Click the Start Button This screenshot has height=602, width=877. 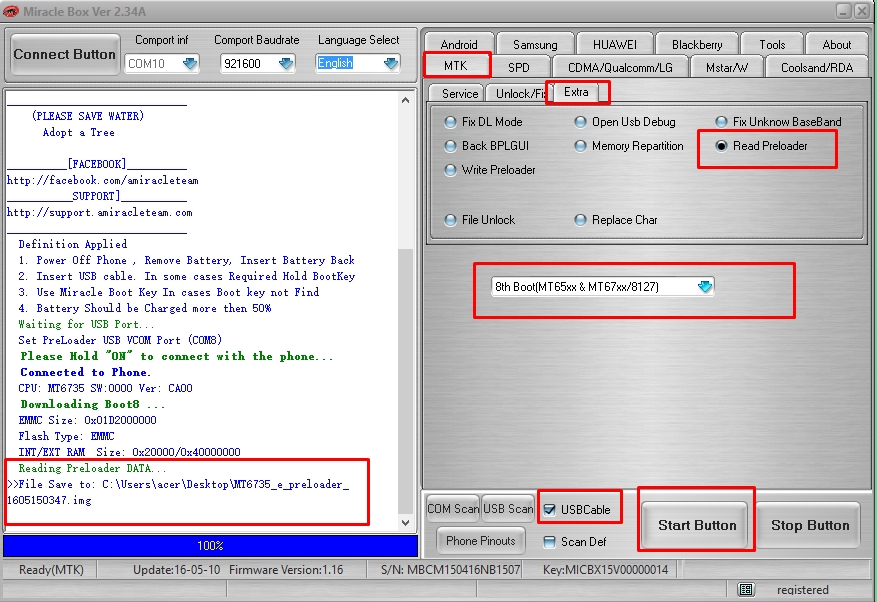coord(696,525)
